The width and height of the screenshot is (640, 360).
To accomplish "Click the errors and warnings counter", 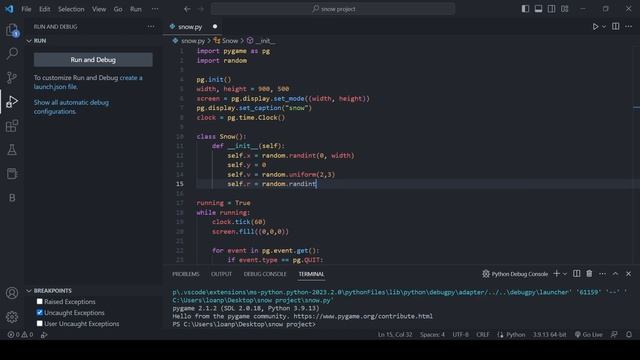I will 20,335.
